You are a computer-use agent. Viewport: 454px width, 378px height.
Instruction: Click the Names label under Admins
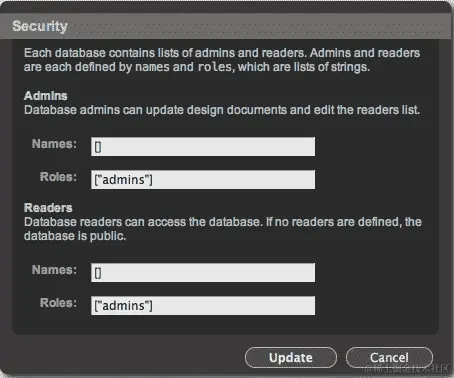54,144
